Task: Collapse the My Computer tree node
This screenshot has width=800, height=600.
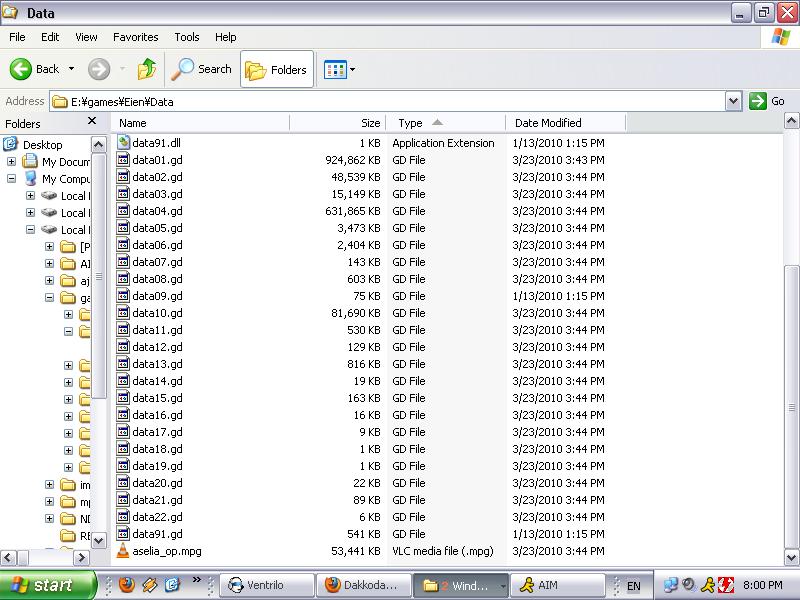Action: click(x=11, y=179)
